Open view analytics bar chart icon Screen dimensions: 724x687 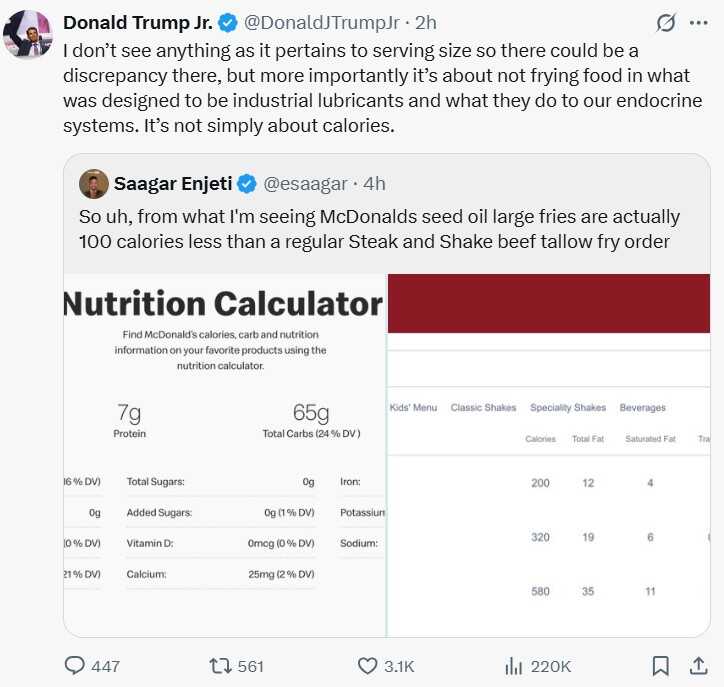[x=514, y=665]
